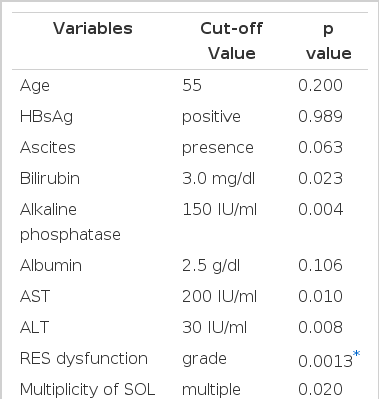
Task: Click the 2.5 g/dl cut-off value
Action: coord(211,266)
